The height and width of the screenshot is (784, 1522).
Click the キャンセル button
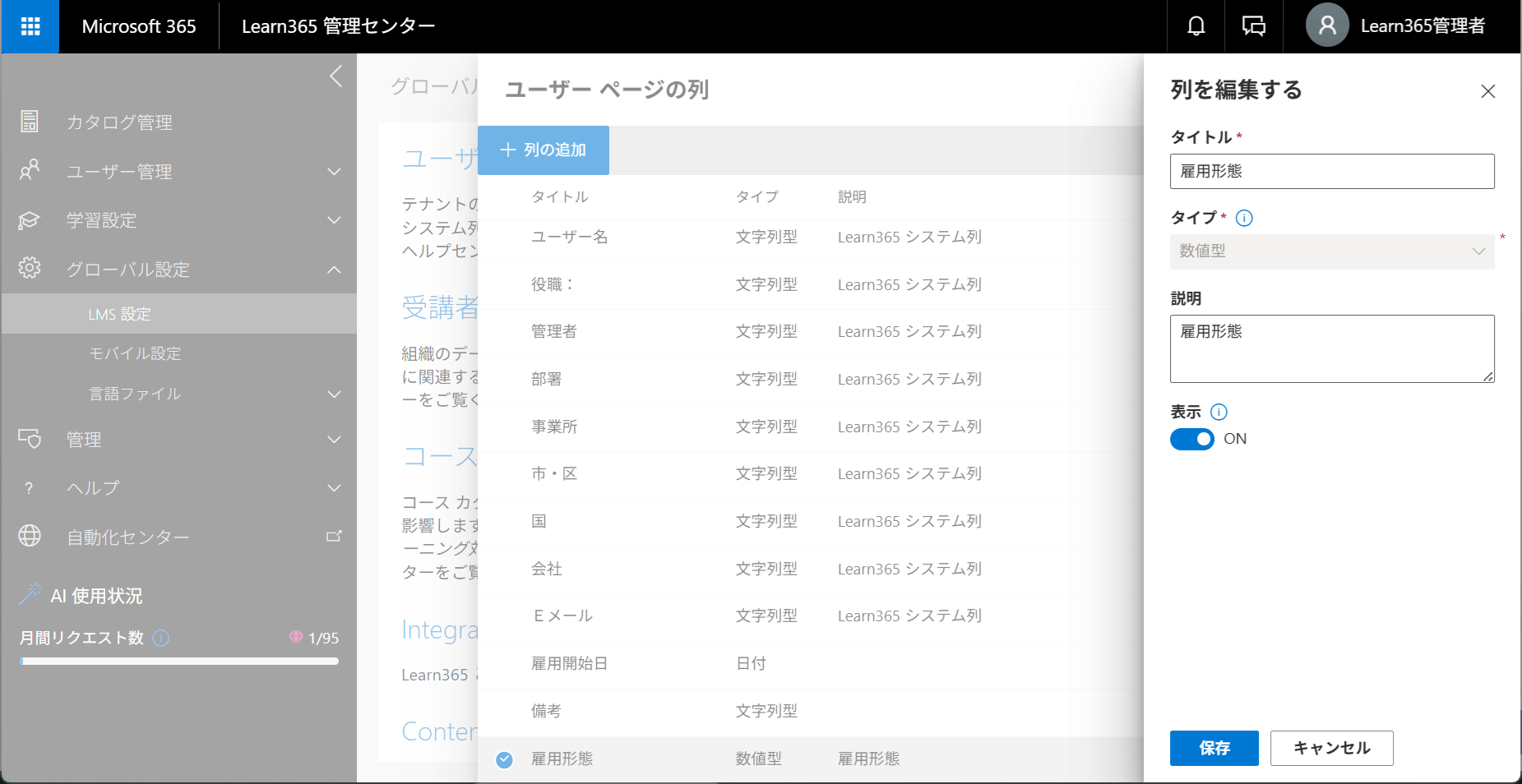coord(1331,748)
